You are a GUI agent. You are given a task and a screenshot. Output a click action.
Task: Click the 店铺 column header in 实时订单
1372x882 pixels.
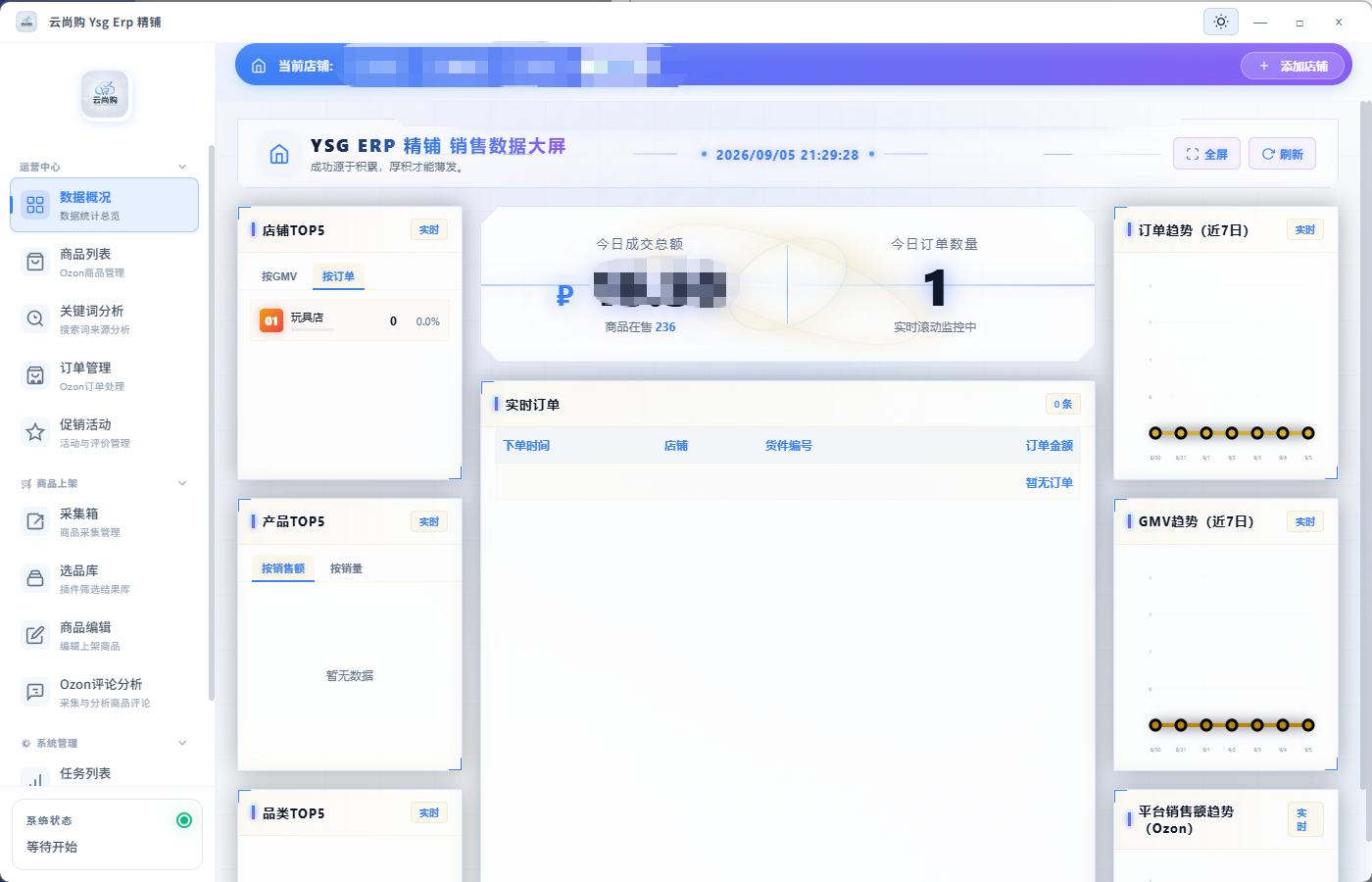tap(676, 446)
